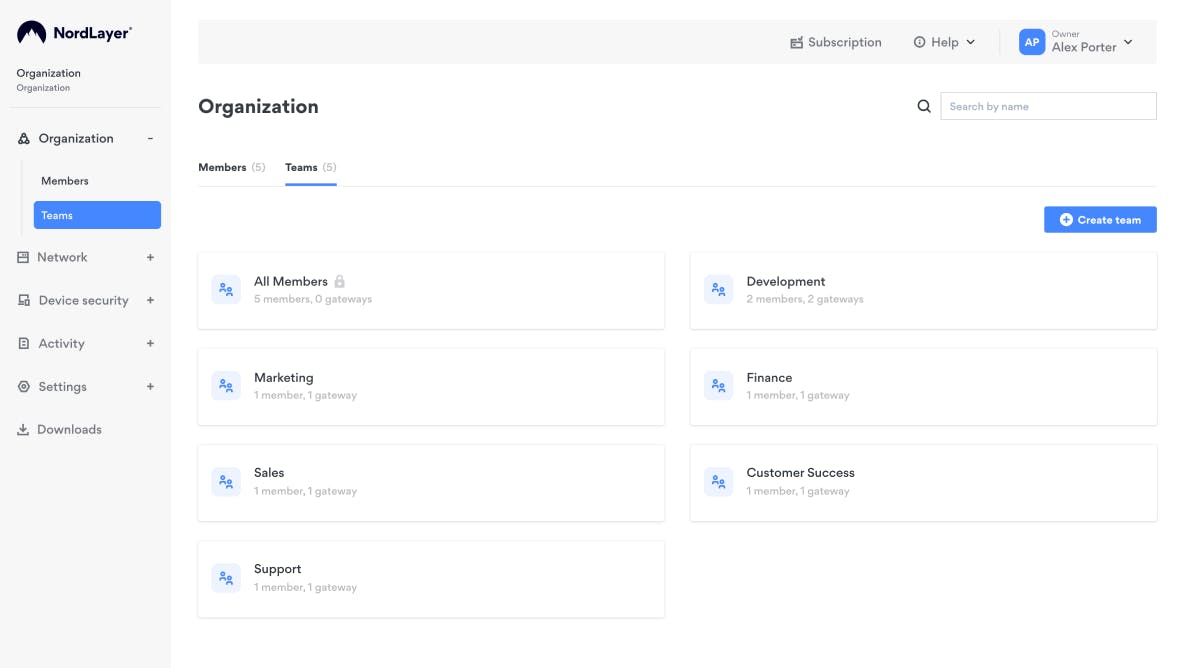This screenshot has height=668, width=1184.
Task: Collapse the Organization sidebar section
Action: pyautogui.click(x=150, y=139)
